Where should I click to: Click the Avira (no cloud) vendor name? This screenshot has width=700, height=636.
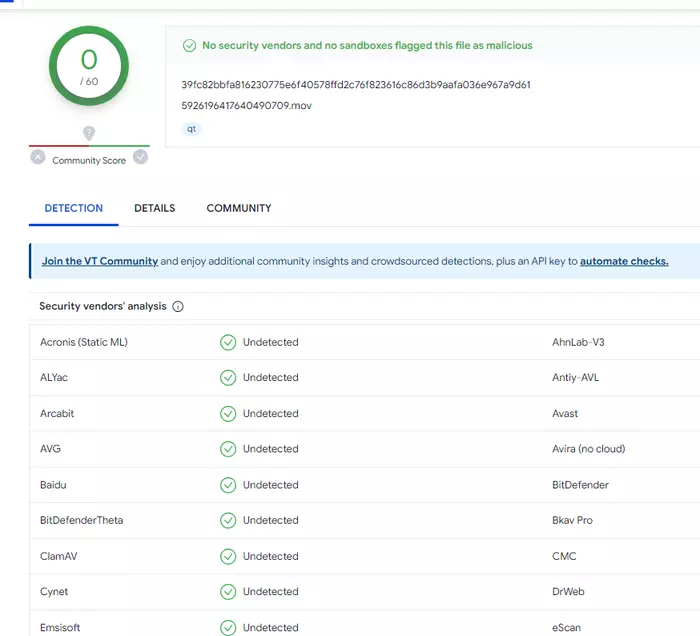click(588, 449)
